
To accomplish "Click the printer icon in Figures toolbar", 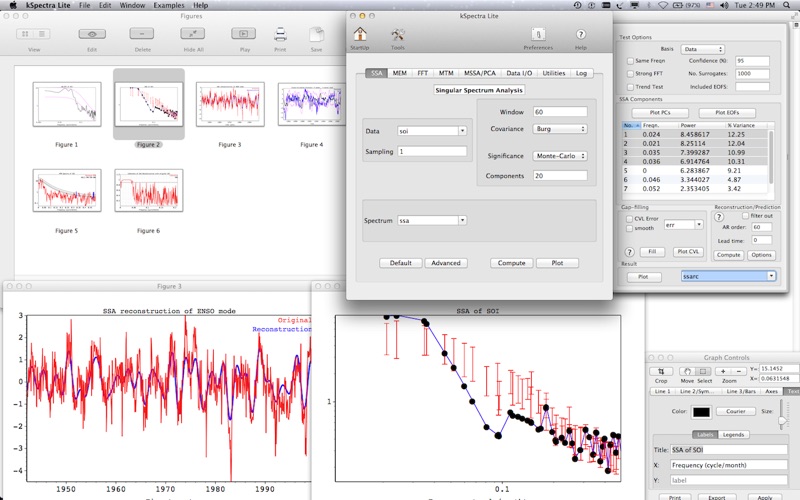I will coord(280,34).
